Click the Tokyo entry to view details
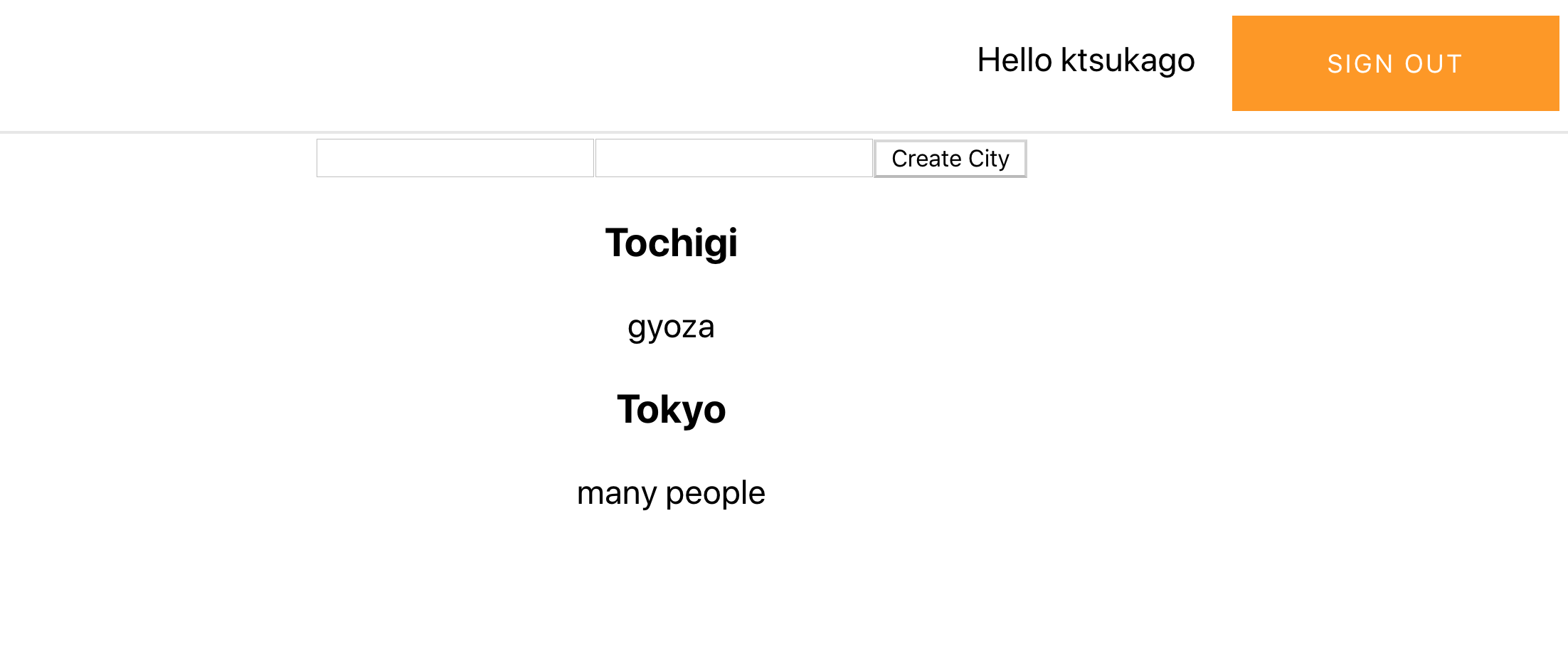This screenshot has height=649, width=1568. 672,408
